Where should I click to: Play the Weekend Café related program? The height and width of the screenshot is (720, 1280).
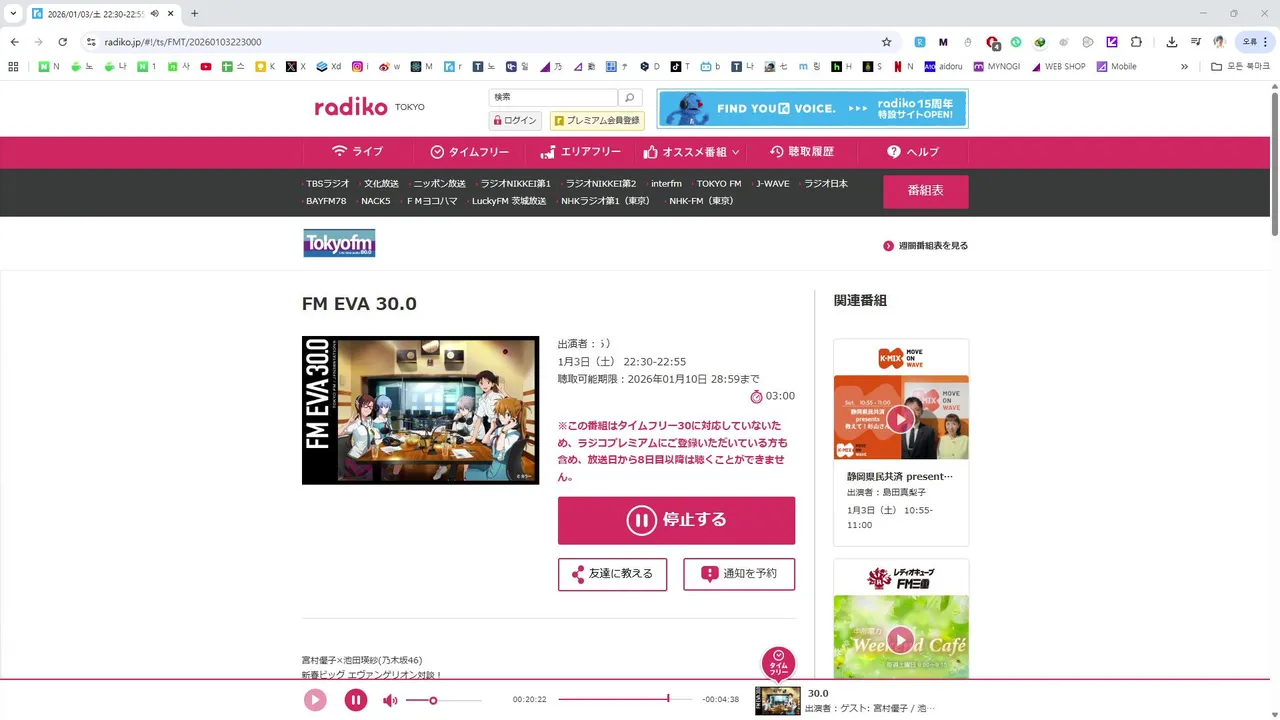point(901,639)
